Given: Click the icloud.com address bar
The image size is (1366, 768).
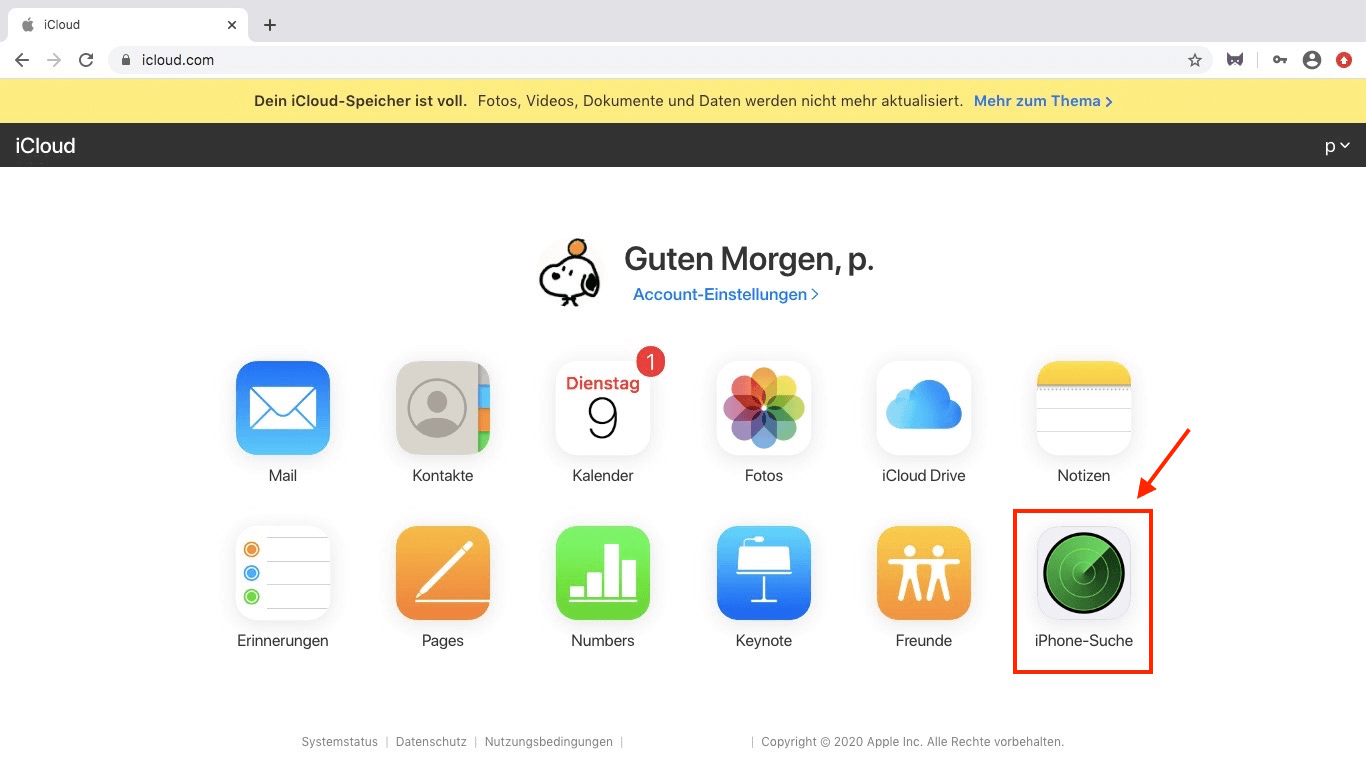Looking at the screenshot, I should [660, 60].
